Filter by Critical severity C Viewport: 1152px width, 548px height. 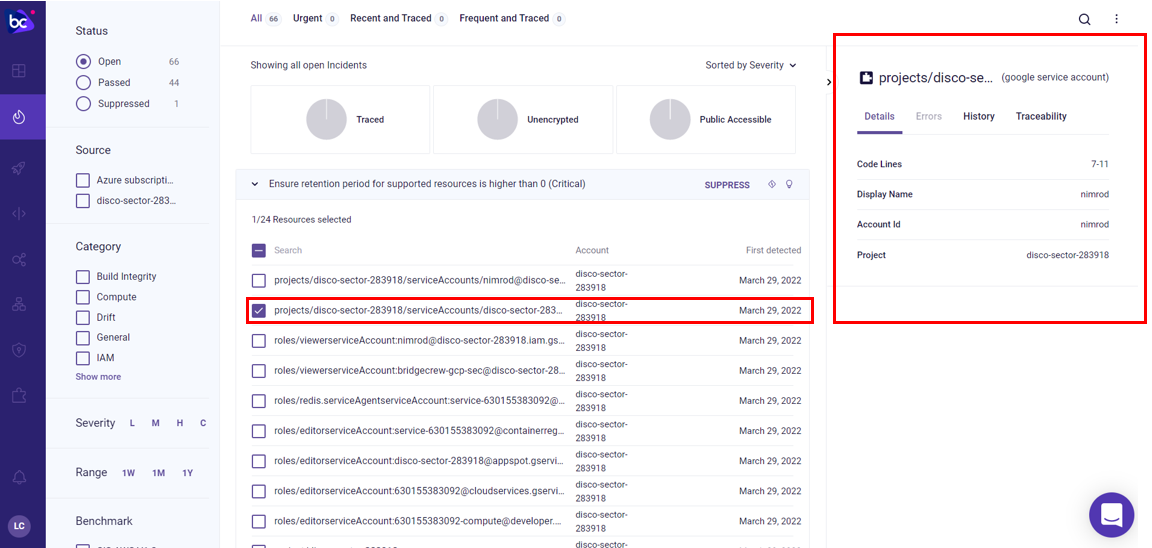click(x=203, y=423)
